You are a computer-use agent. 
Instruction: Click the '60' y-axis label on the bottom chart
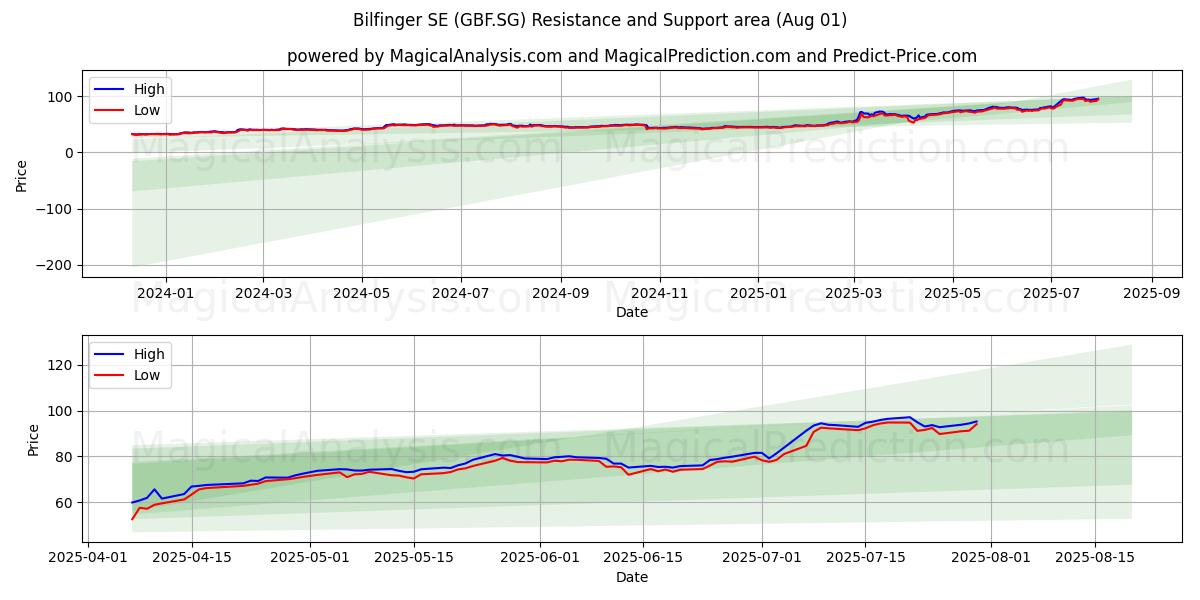[66, 503]
